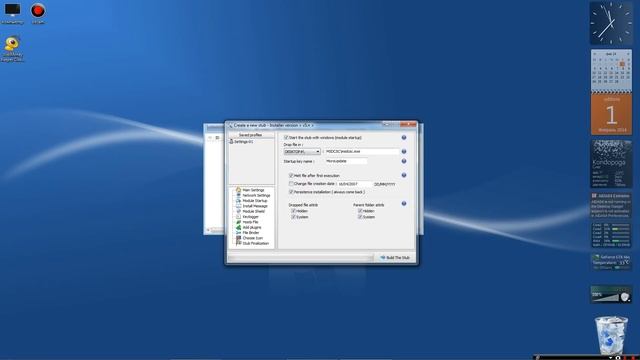The width and height of the screenshot is (640, 360).
Task: Select the Module Shield entry
Action: 253,211
